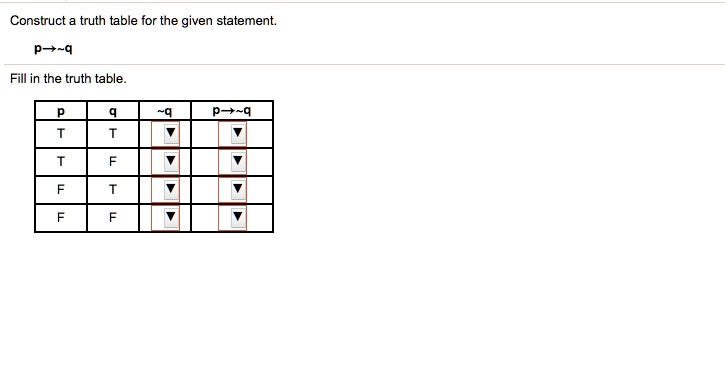This screenshot has width=725, height=367.
Task: Open the ~q dropdown in row T, F
Action: [165, 161]
